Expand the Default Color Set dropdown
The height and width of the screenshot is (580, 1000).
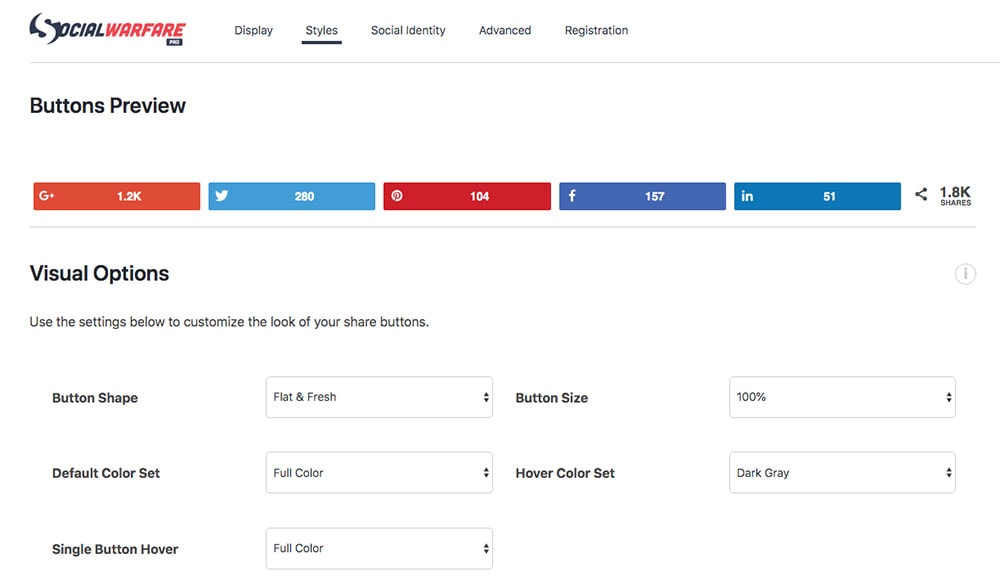379,473
